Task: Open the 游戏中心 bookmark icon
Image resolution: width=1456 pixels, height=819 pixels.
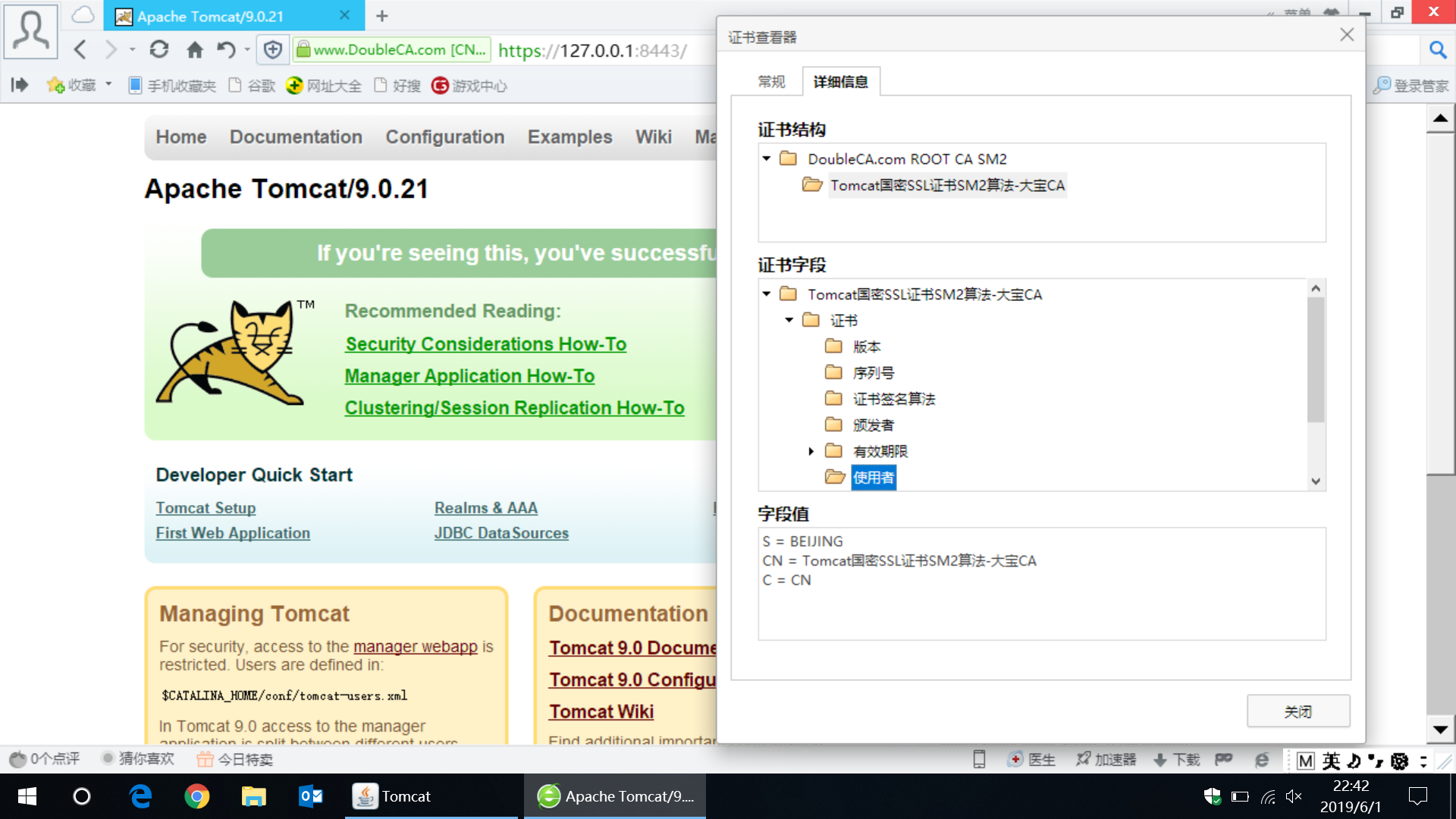Action: pyautogui.click(x=440, y=86)
